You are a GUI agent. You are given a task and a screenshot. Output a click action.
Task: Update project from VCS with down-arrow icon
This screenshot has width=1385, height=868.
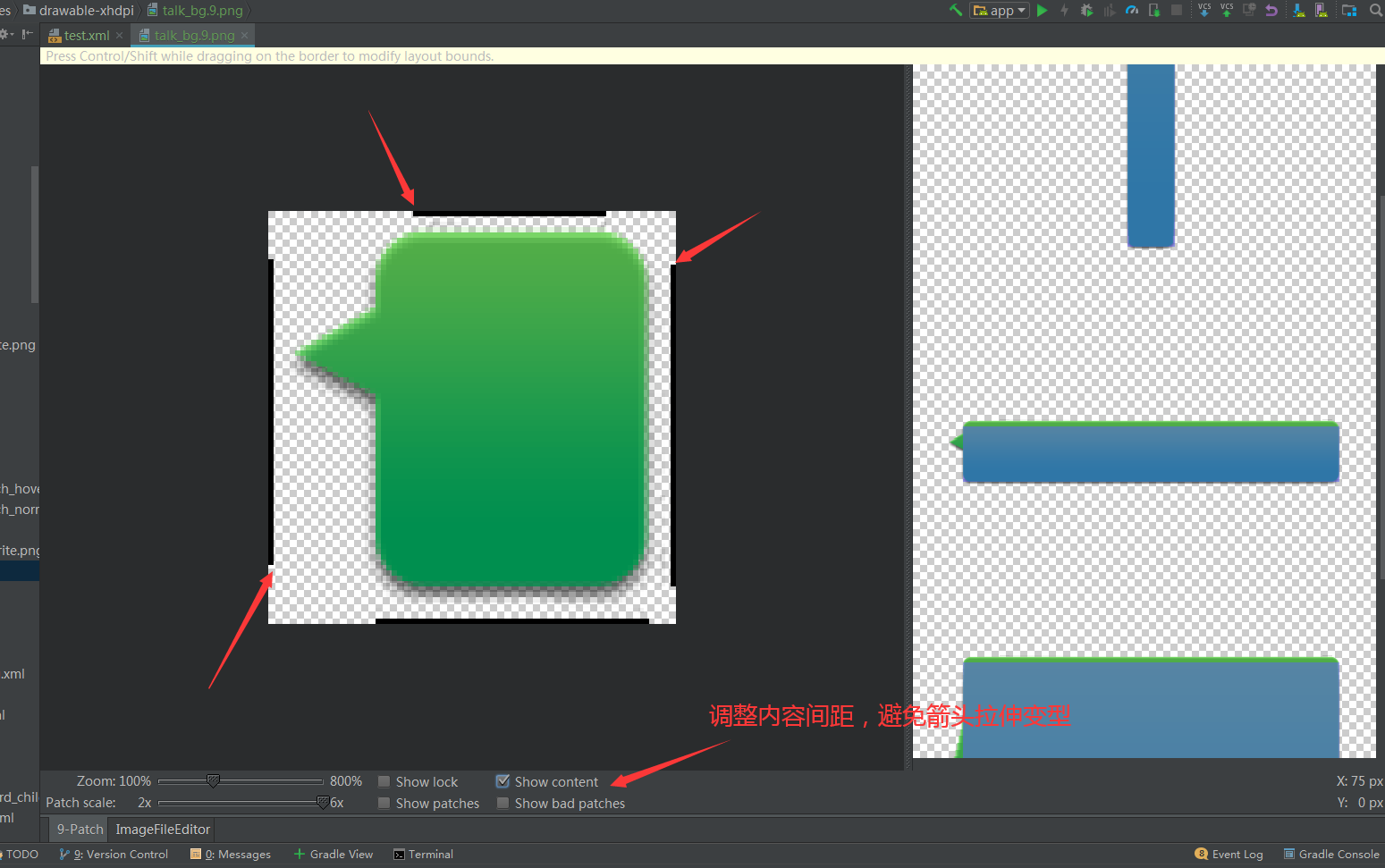[x=1204, y=10]
